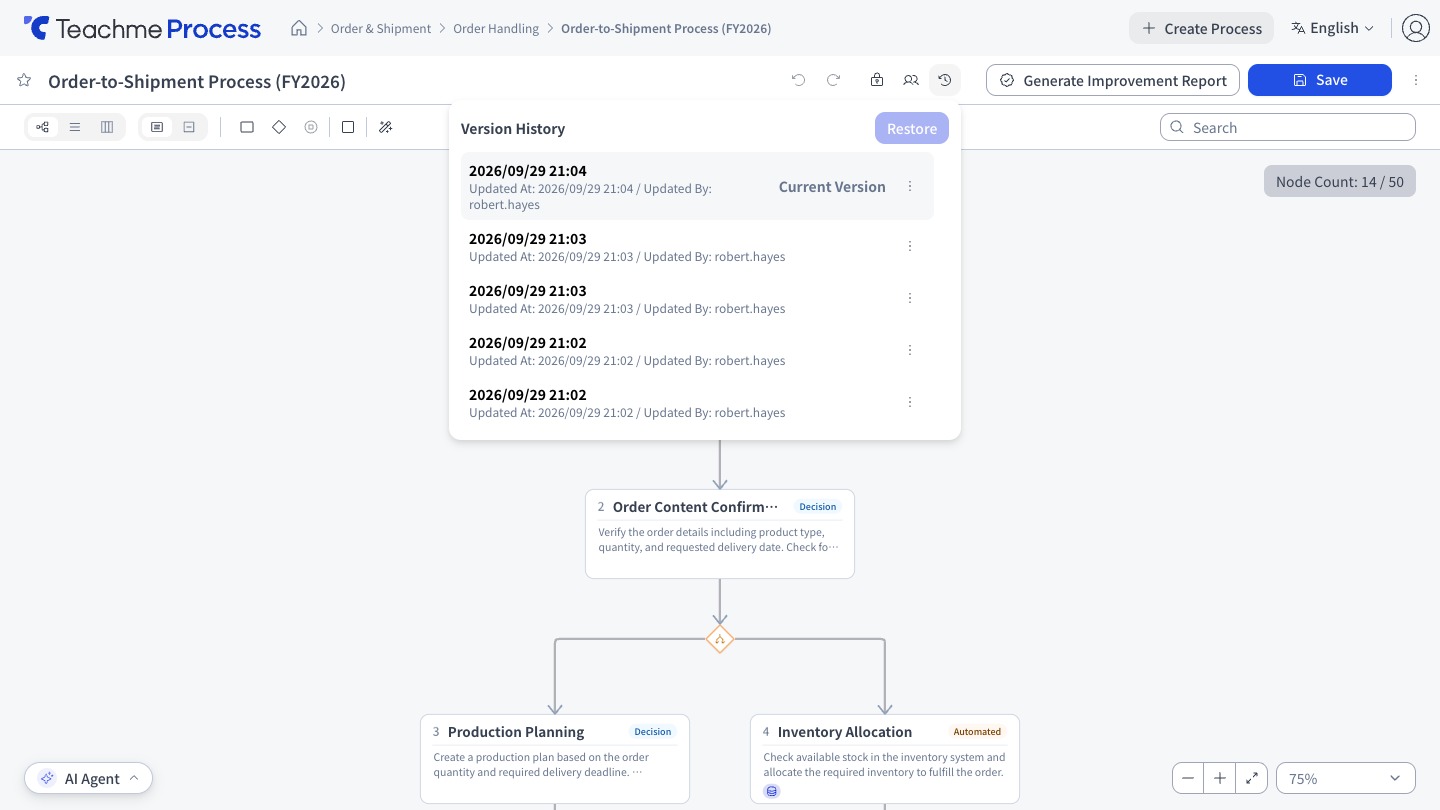Add a rectangle process node
Viewport: 1440px width, 810px height.
point(247,127)
